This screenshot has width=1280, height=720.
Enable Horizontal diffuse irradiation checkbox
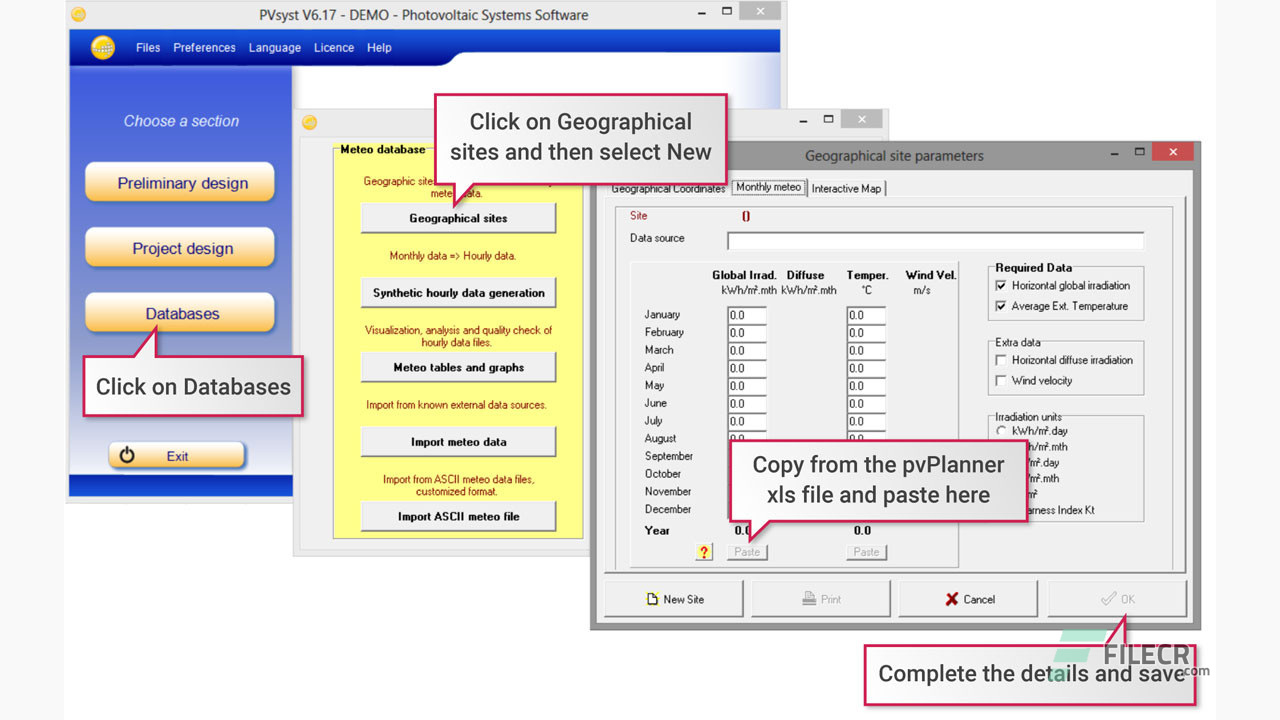pyautogui.click(x=1002, y=360)
